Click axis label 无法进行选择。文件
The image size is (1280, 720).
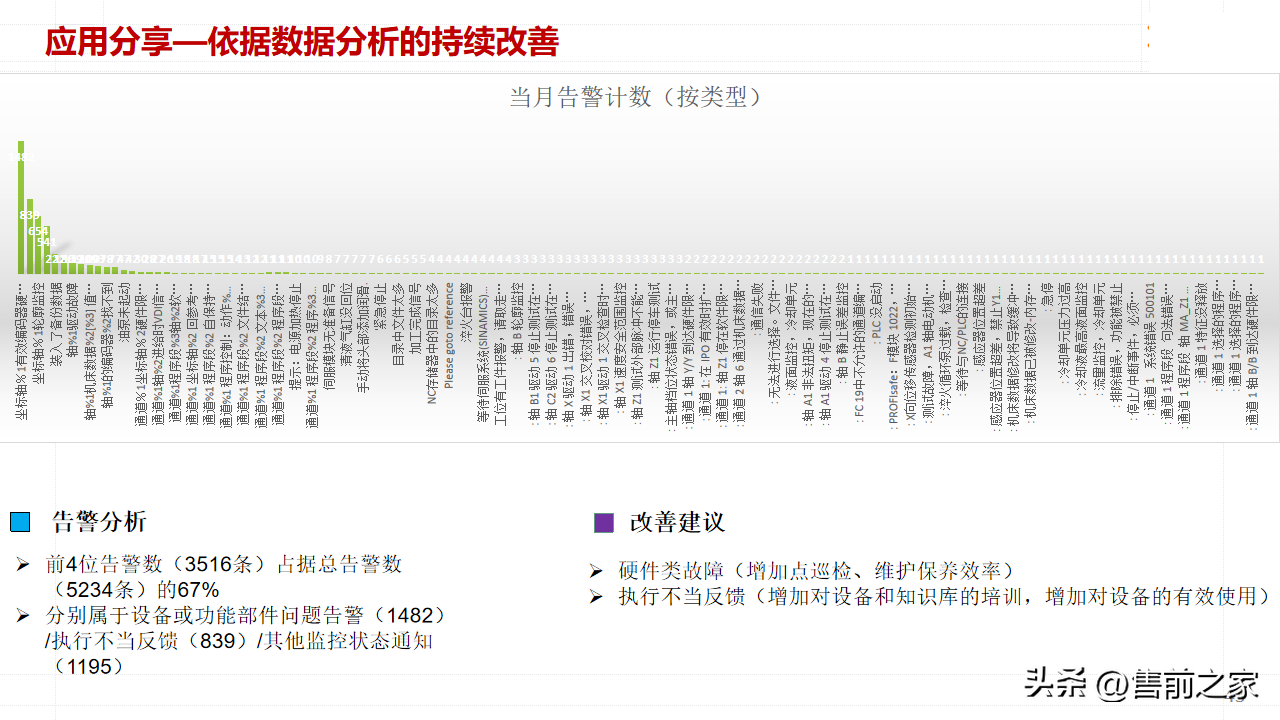pos(774,343)
